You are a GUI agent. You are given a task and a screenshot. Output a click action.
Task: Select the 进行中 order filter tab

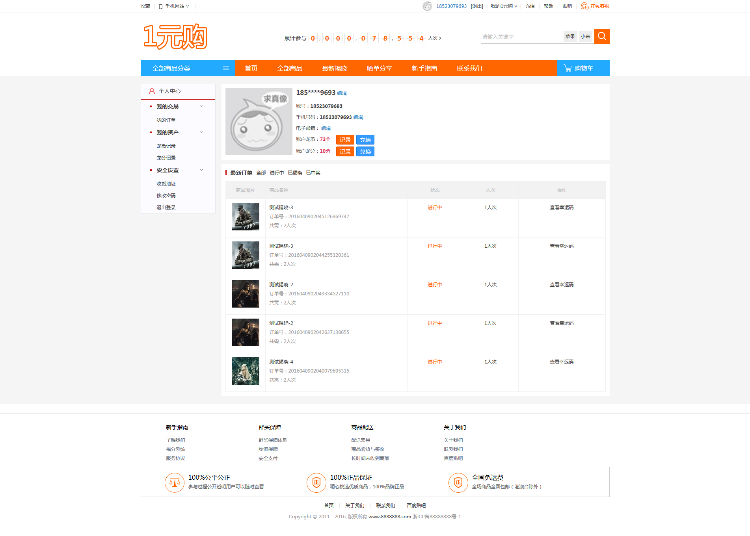[277, 173]
